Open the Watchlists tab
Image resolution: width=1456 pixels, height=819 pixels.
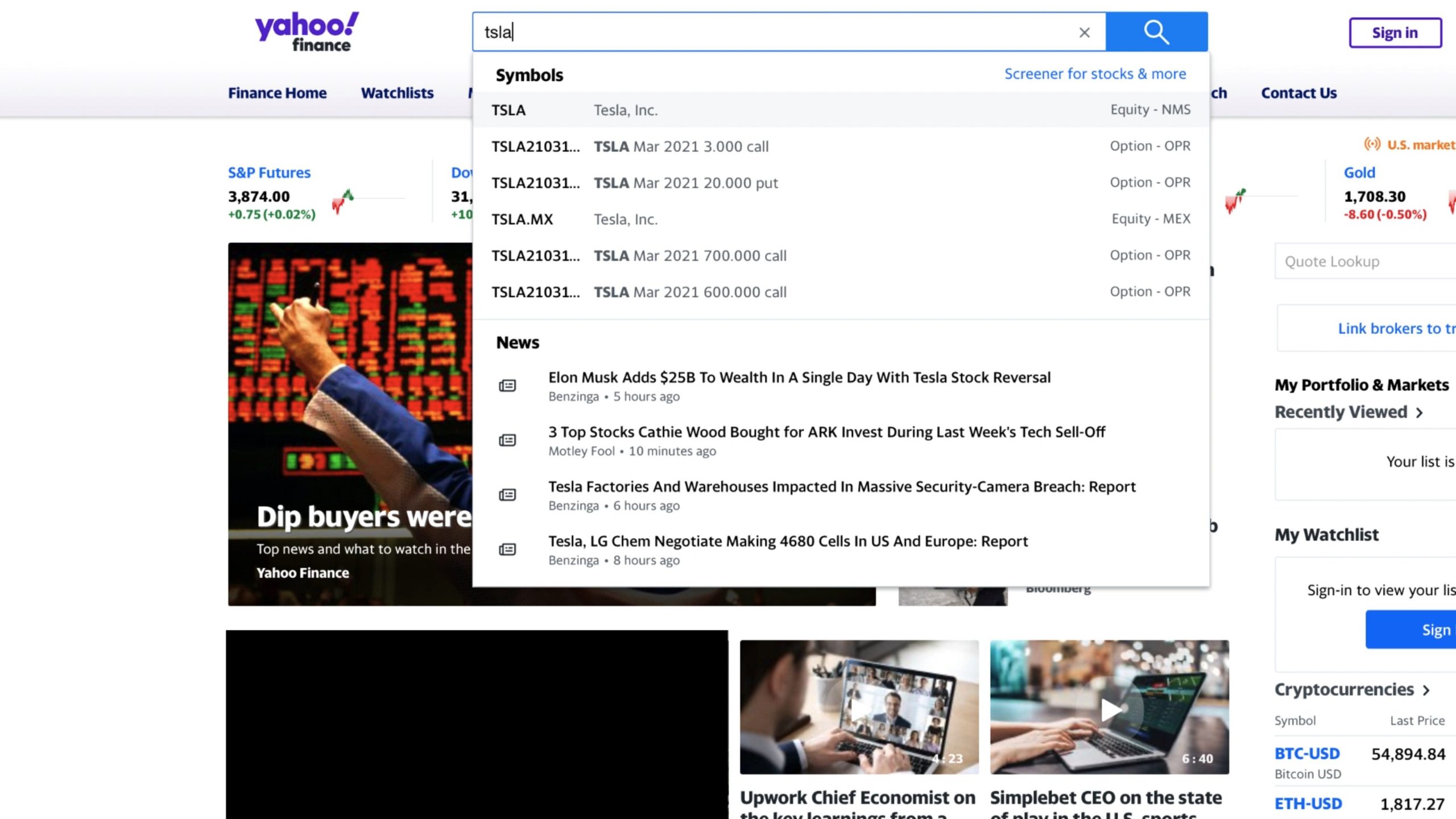click(x=397, y=93)
